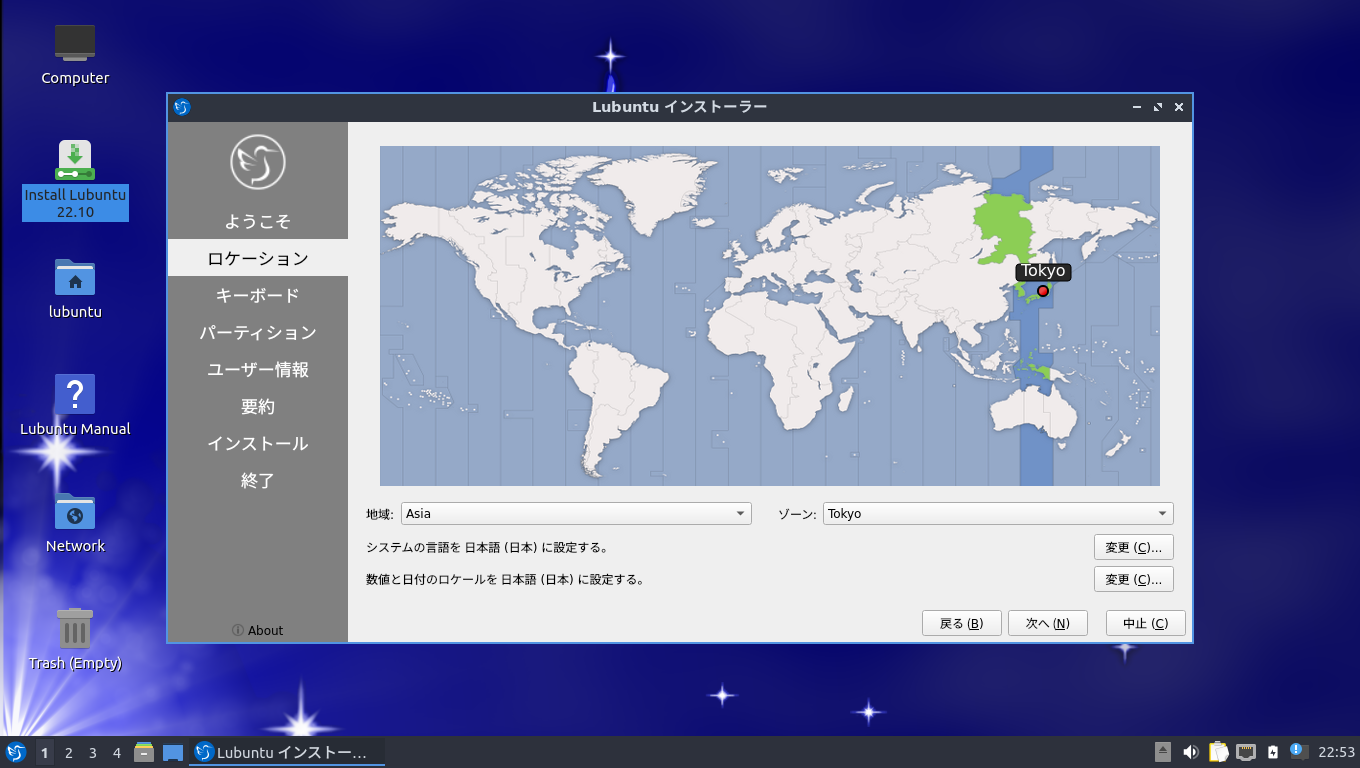The height and width of the screenshot is (768, 1360).
Task: Select the ユーザー情報 step in the sidebar
Action: pyautogui.click(x=258, y=369)
